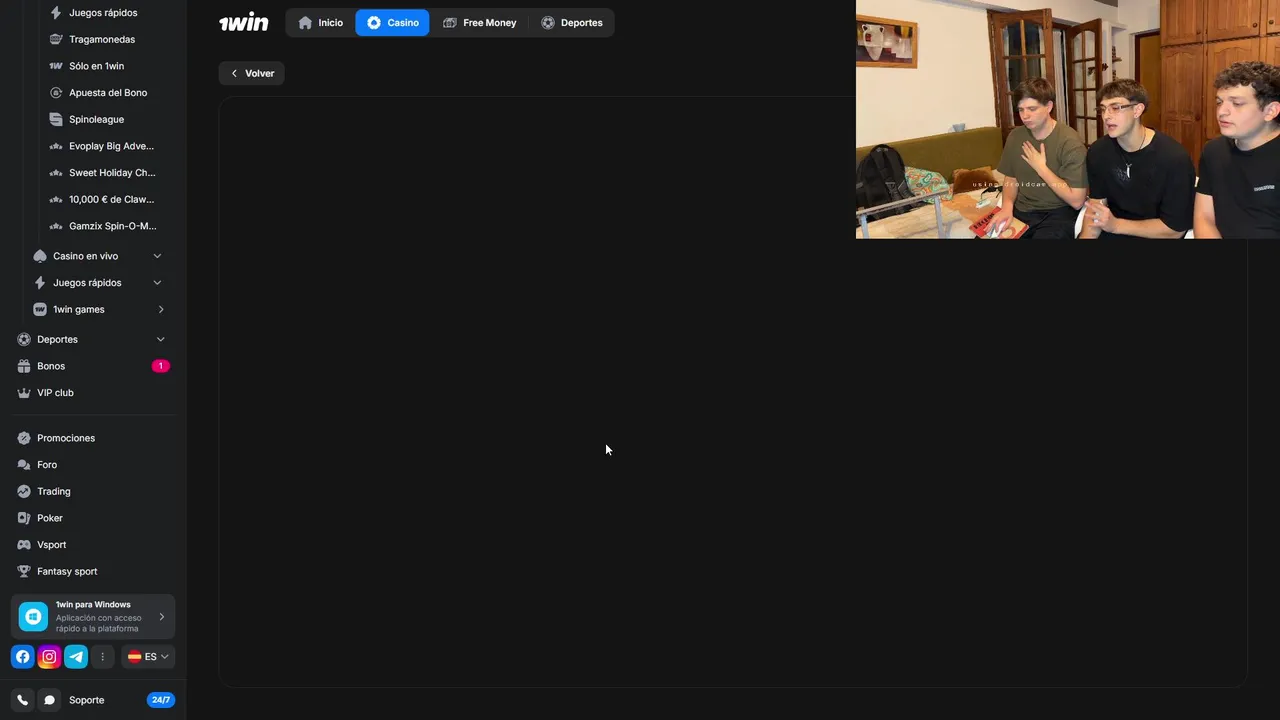
Task: Open the Instagram social icon
Action: [x=49, y=657]
